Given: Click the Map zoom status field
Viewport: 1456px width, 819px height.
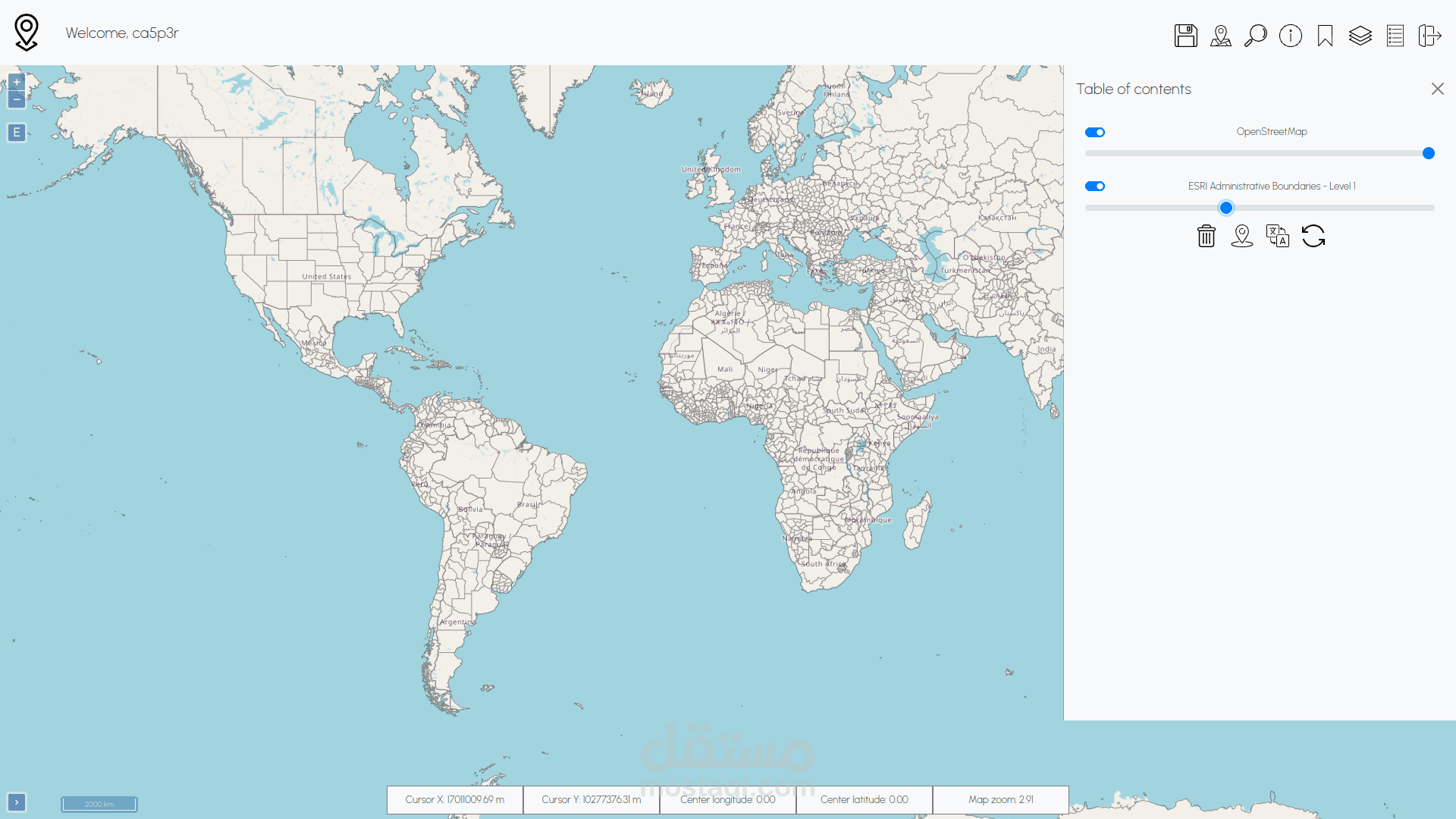Looking at the screenshot, I should pos(1000,799).
